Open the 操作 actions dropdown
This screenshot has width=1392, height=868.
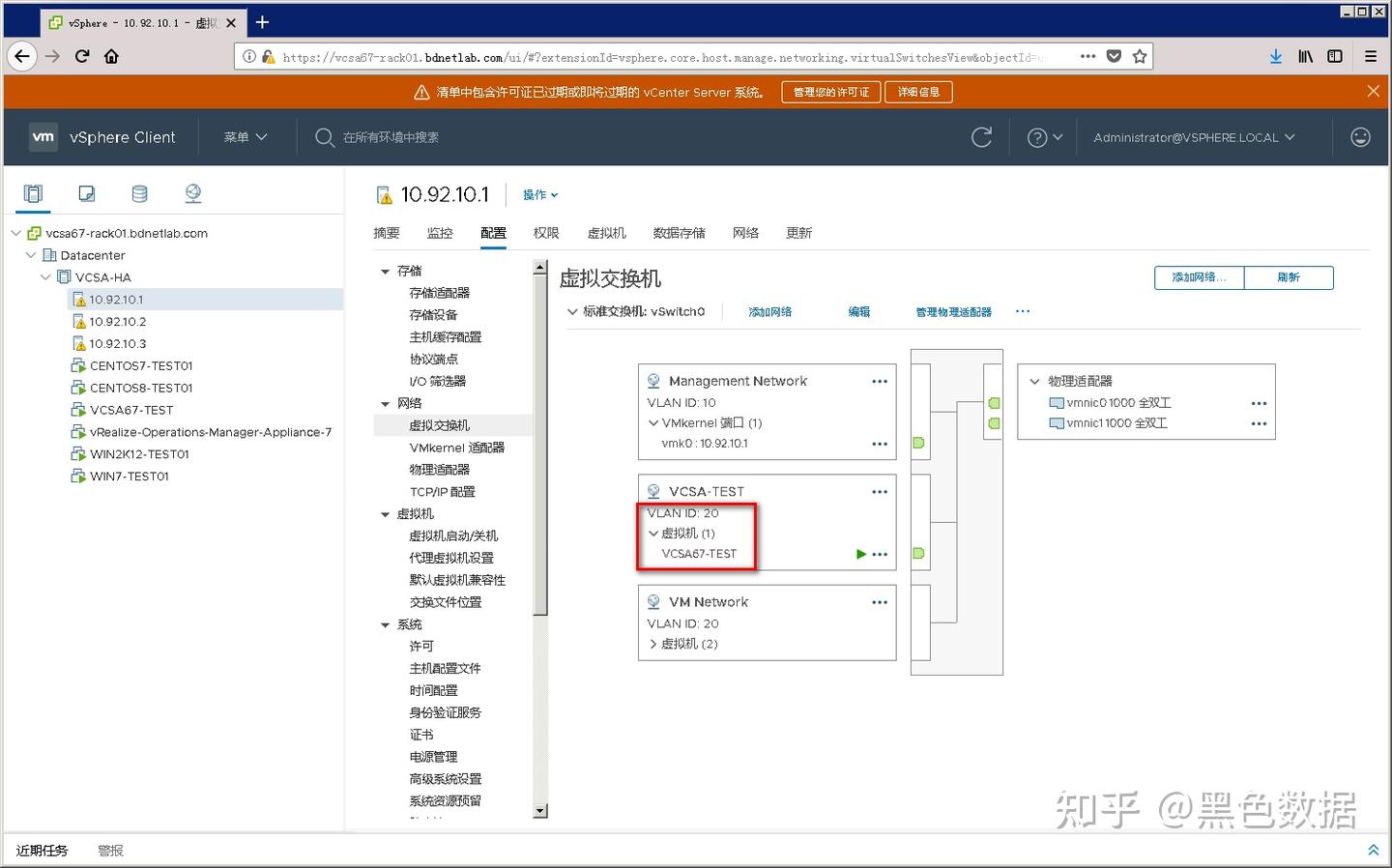[540, 194]
